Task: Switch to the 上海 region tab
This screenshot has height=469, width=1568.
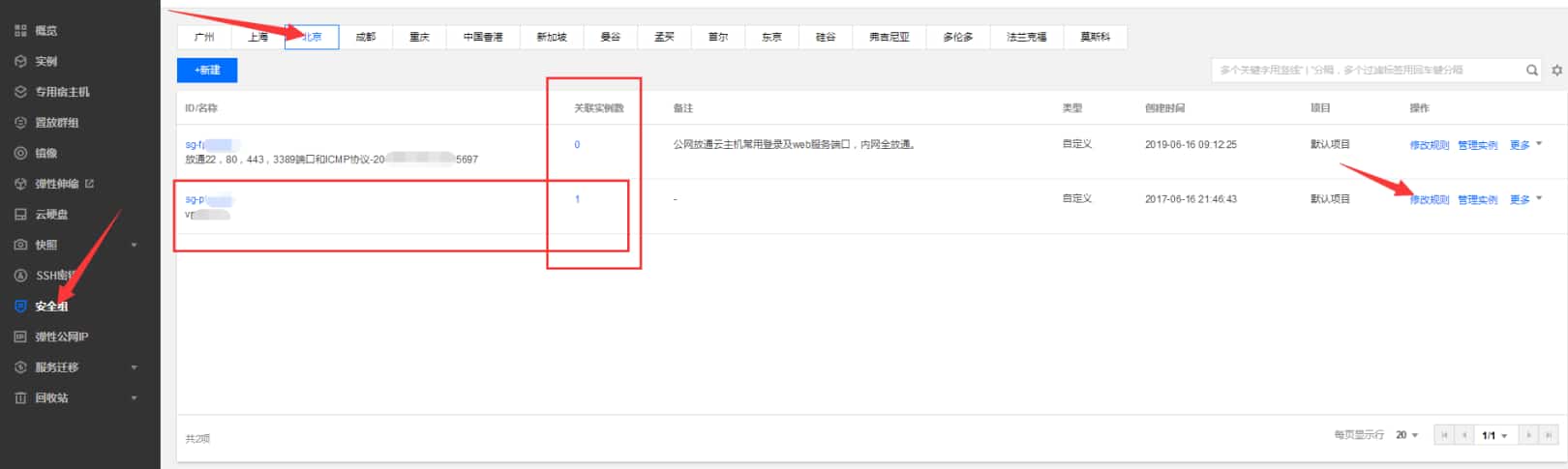Action: 257,37
